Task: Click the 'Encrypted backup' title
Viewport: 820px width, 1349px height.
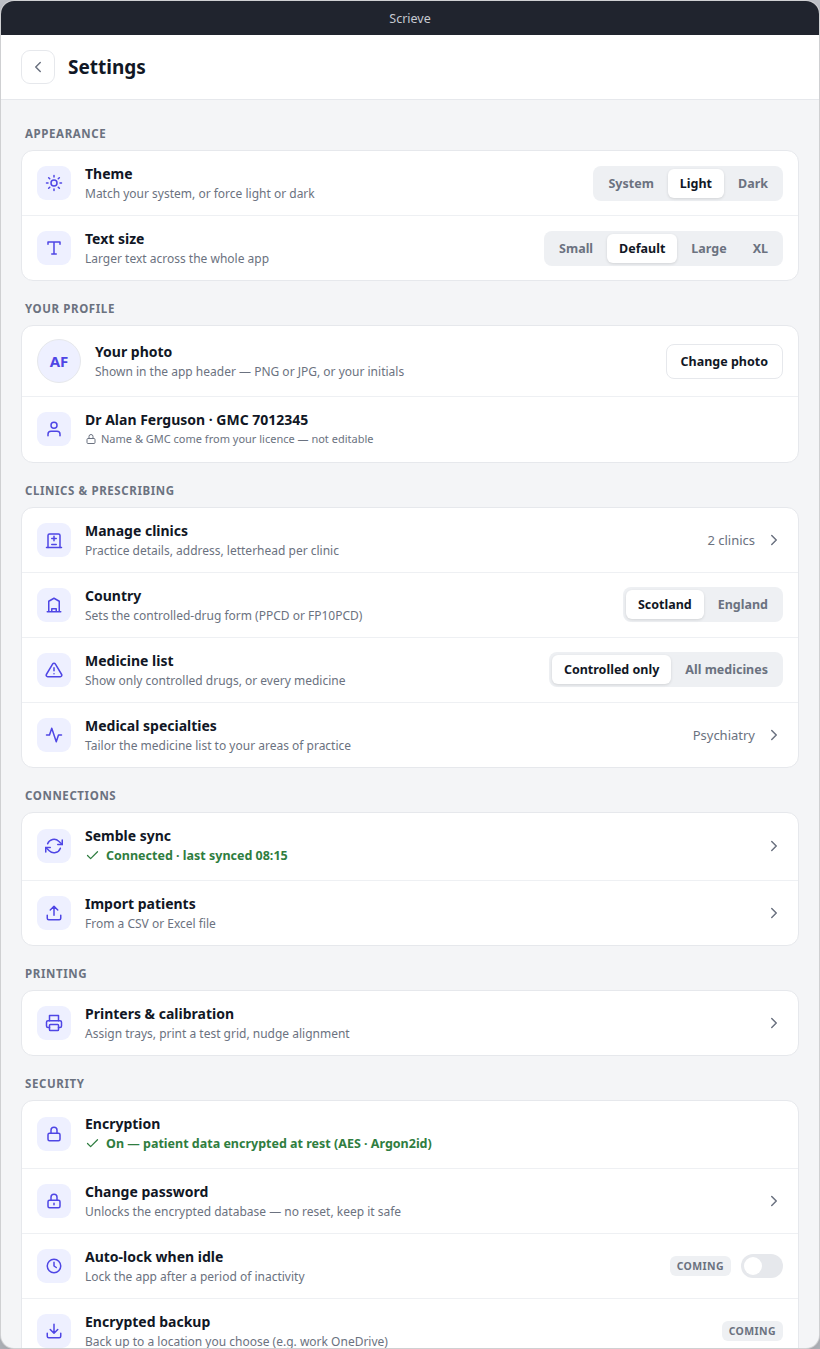Action: pyautogui.click(x=147, y=1322)
